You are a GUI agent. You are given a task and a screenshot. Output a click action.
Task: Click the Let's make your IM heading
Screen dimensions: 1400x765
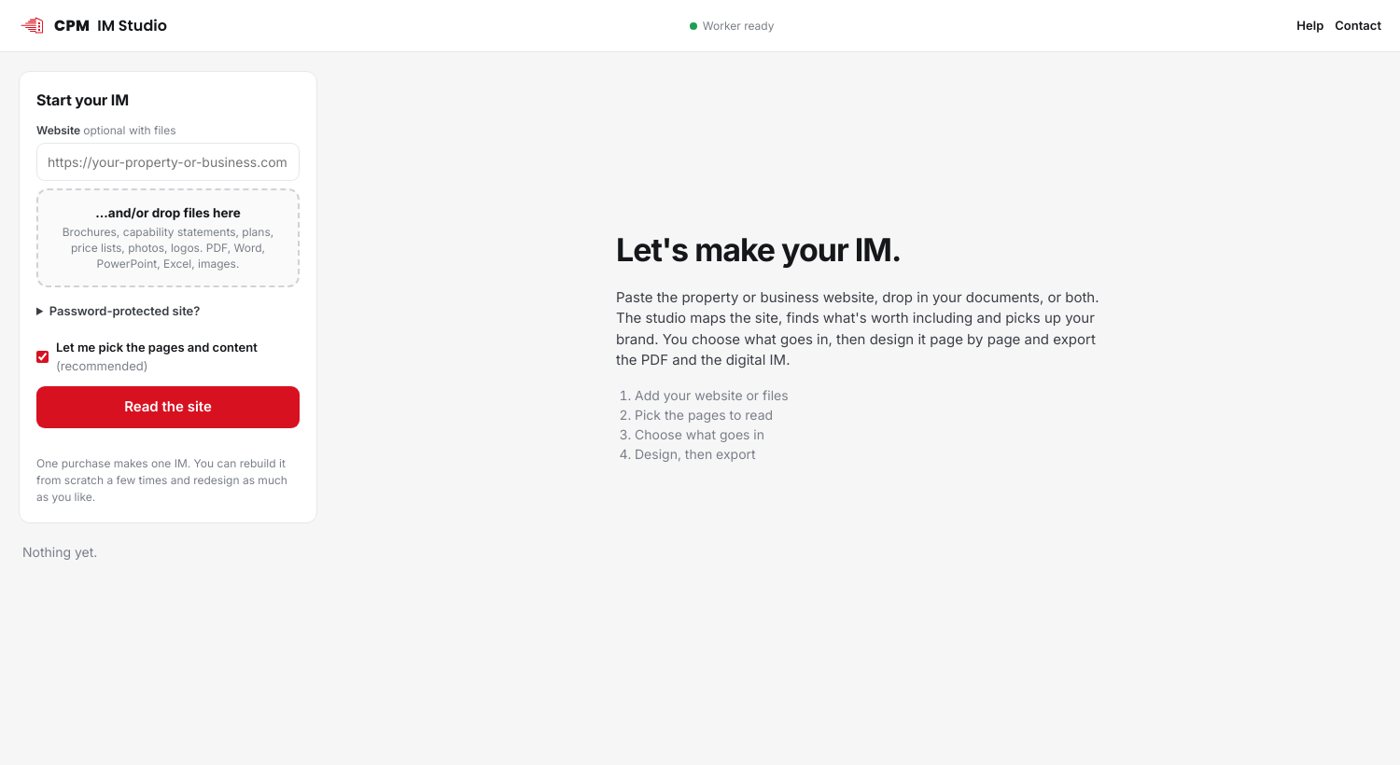point(758,250)
